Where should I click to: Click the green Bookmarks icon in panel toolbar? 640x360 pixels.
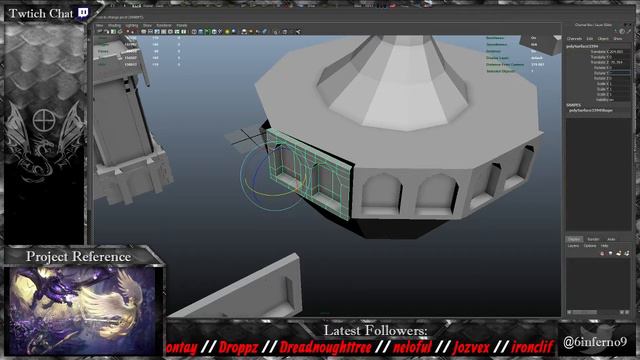point(113,32)
